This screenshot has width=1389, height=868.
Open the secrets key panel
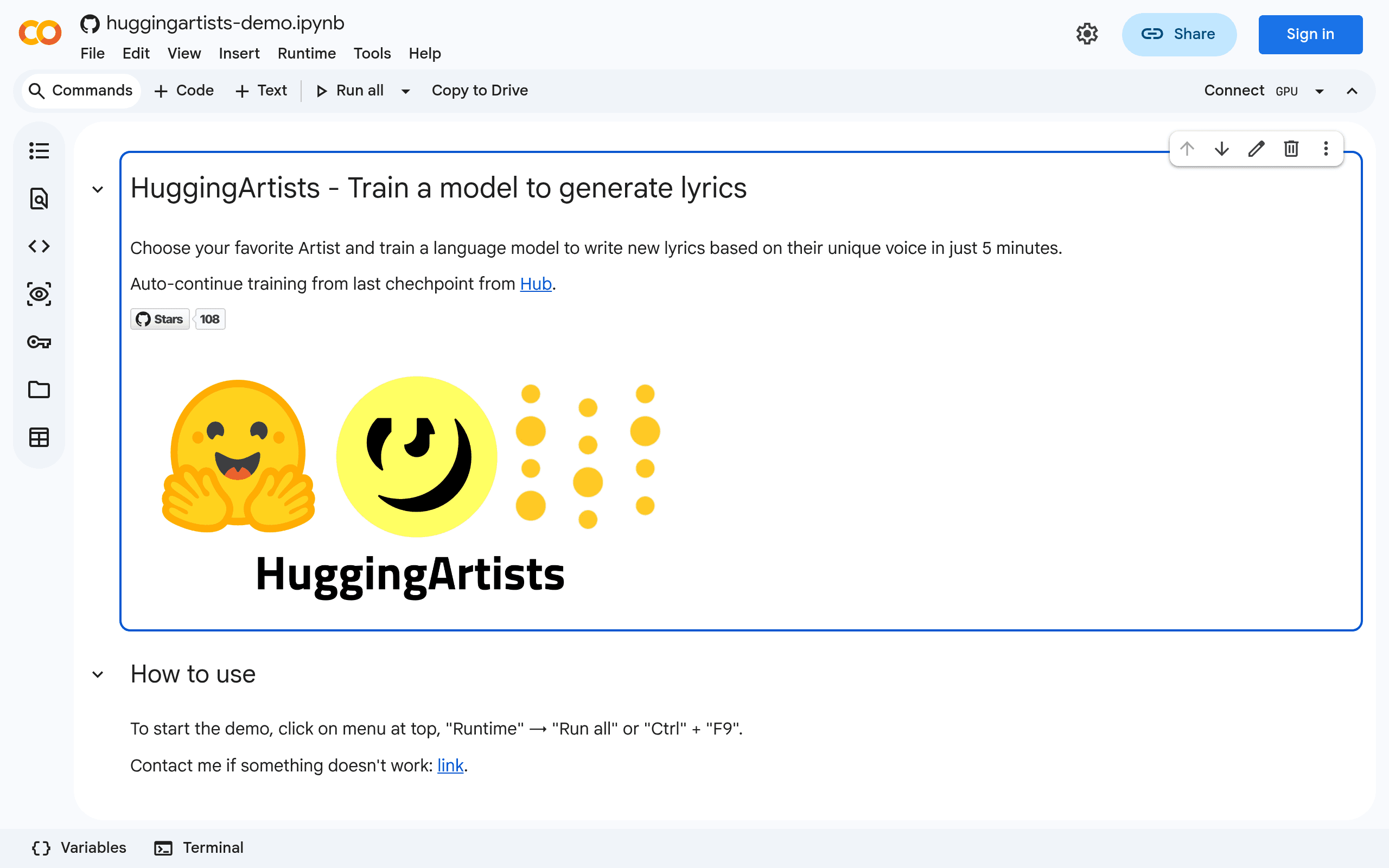pos(39,342)
